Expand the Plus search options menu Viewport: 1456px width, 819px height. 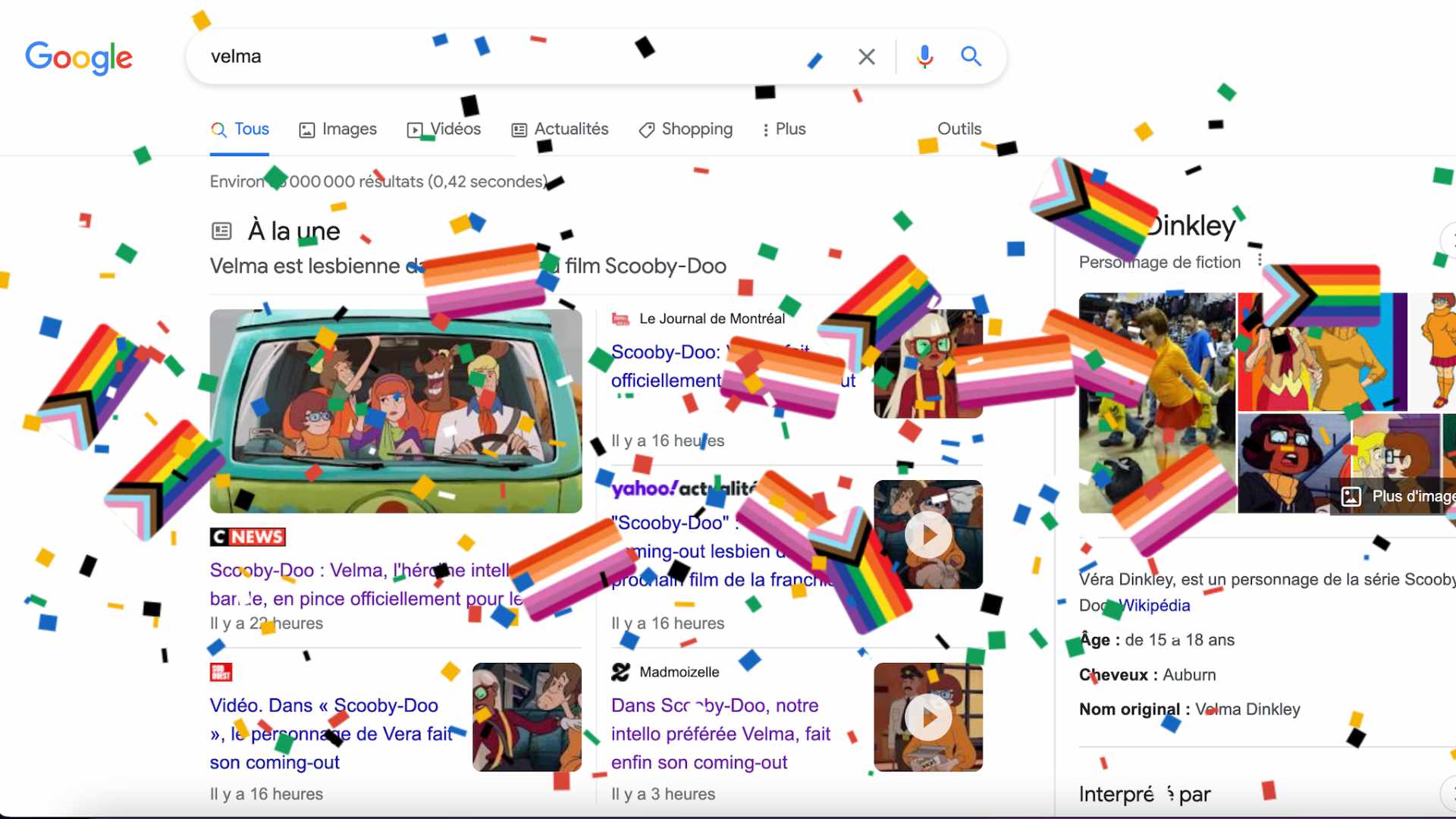point(783,130)
